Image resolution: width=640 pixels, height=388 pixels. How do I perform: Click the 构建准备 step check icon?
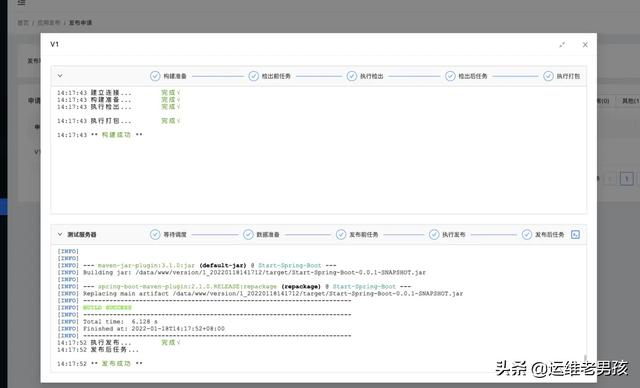pos(155,76)
